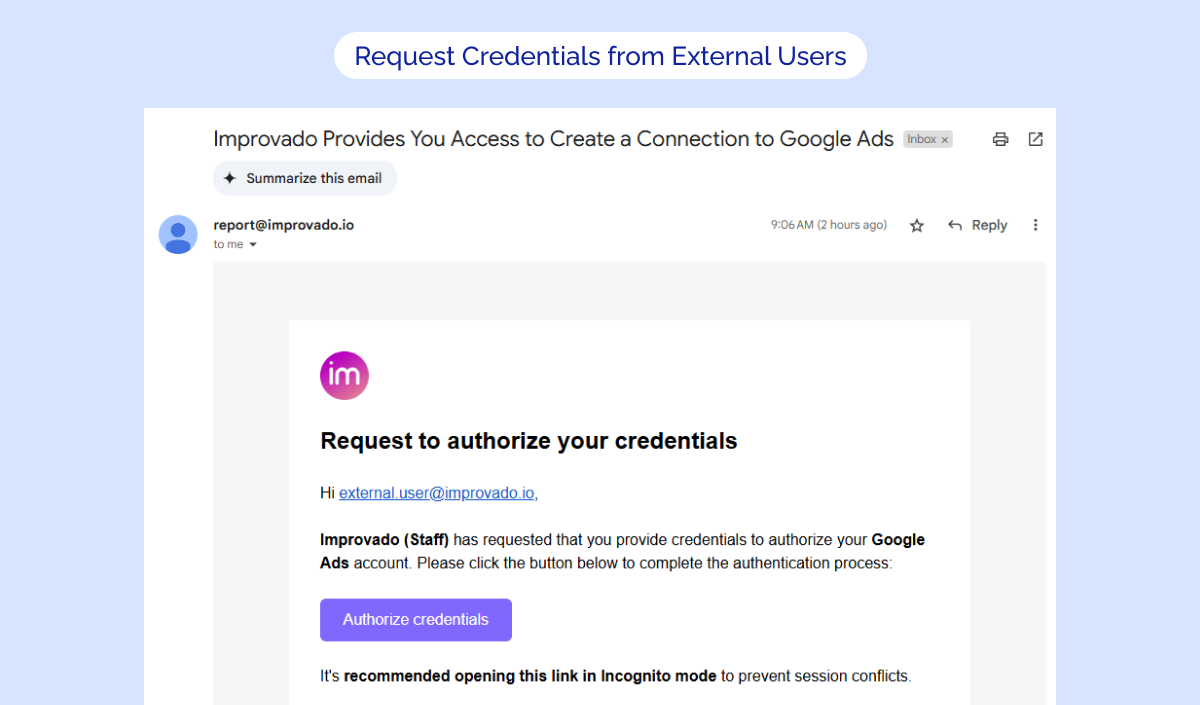Image resolution: width=1200 pixels, height=705 pixels.
Task: Click the 'Request to authorize your credentials' heading
Action: click(528, 441)
